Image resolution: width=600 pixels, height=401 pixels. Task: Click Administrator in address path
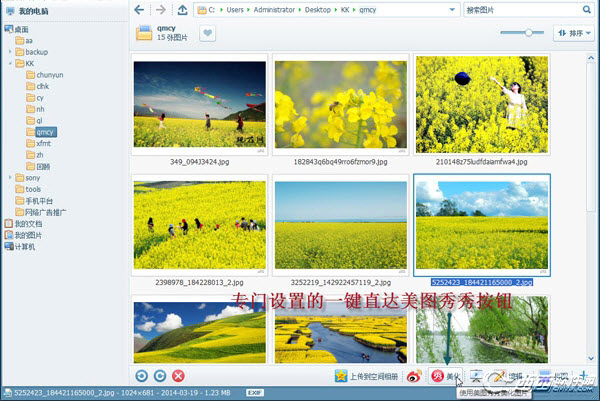tap(274, 10)
